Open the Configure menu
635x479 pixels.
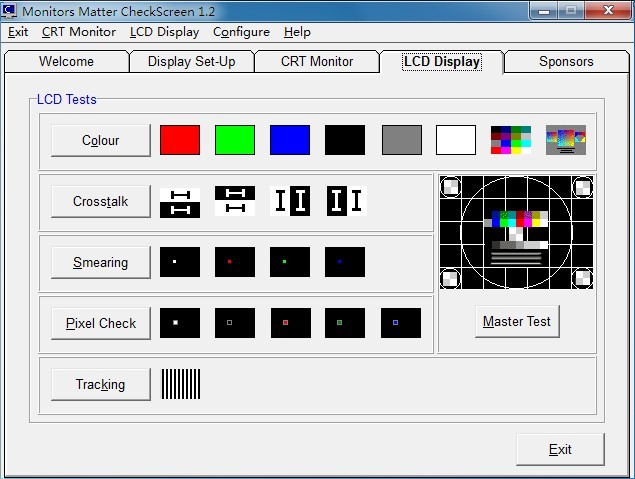[x=241, y=32]
